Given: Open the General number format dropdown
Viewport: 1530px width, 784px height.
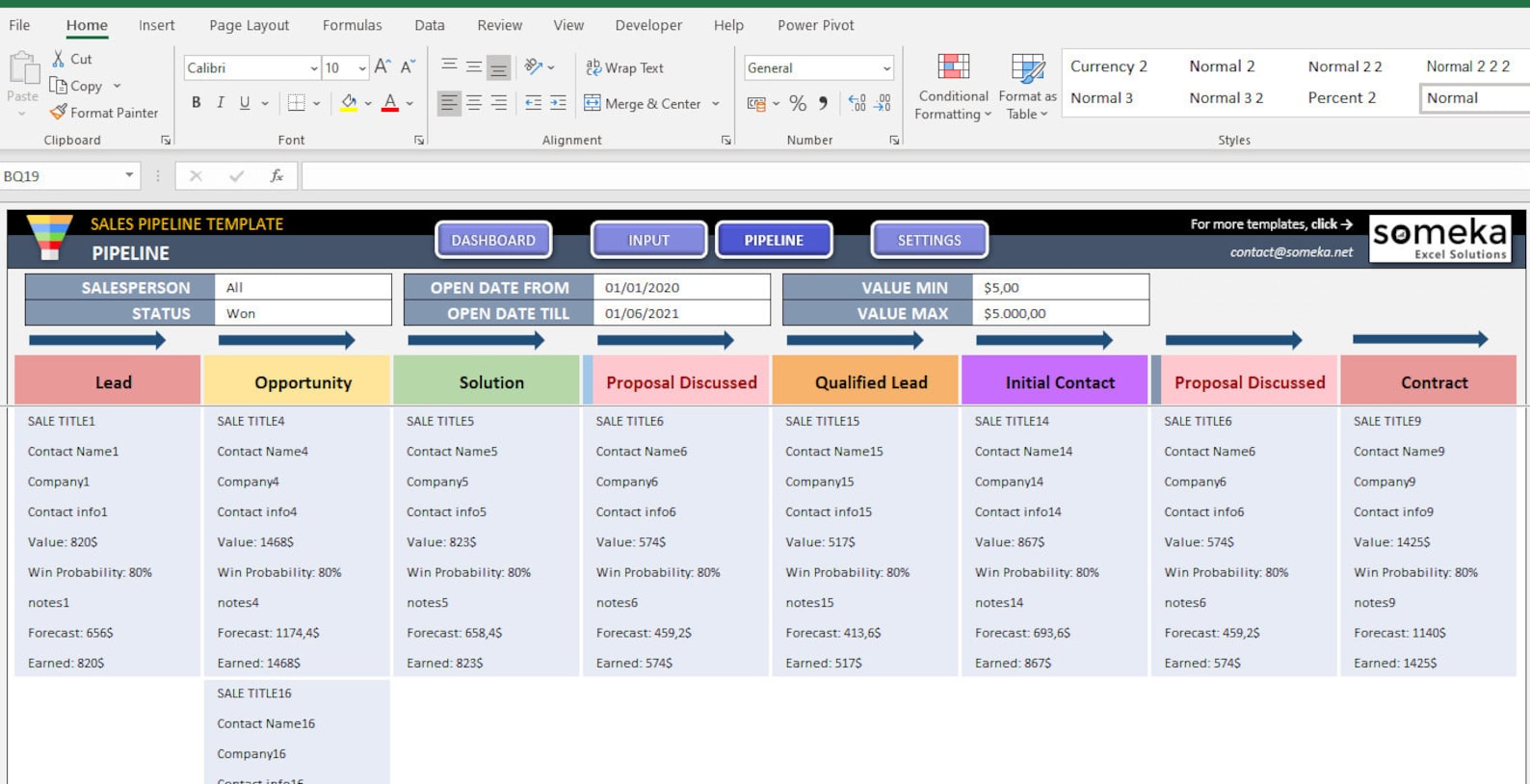Looking at the screenshot, I should [x=886, y=68].
